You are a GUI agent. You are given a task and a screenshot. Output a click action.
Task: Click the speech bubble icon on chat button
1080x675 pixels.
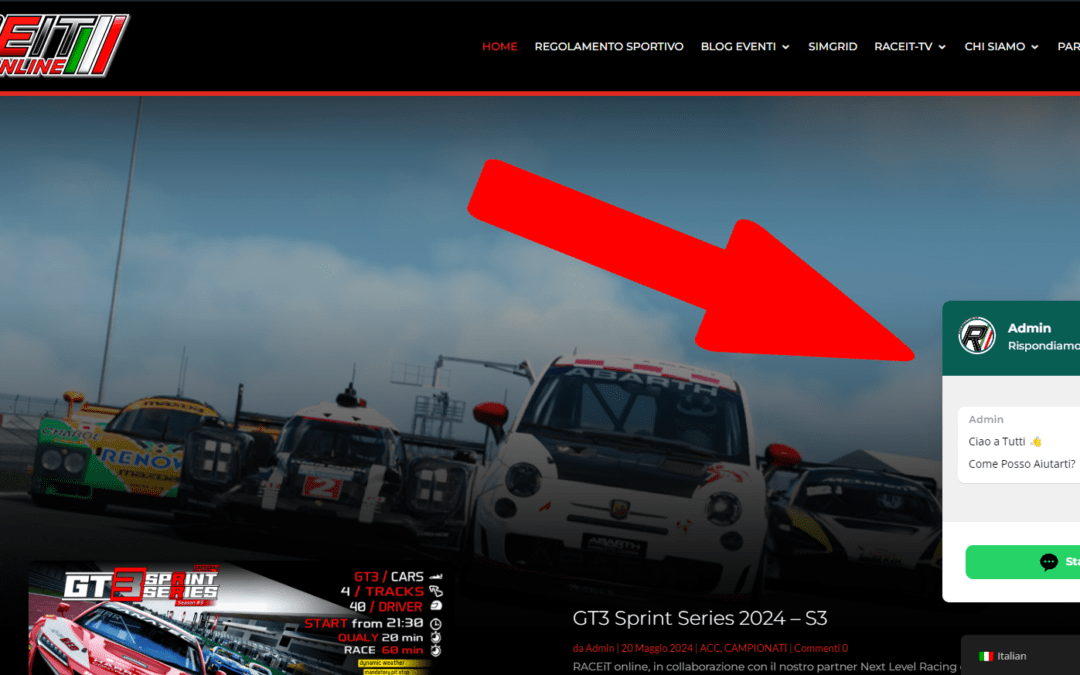coord(1048,562)
